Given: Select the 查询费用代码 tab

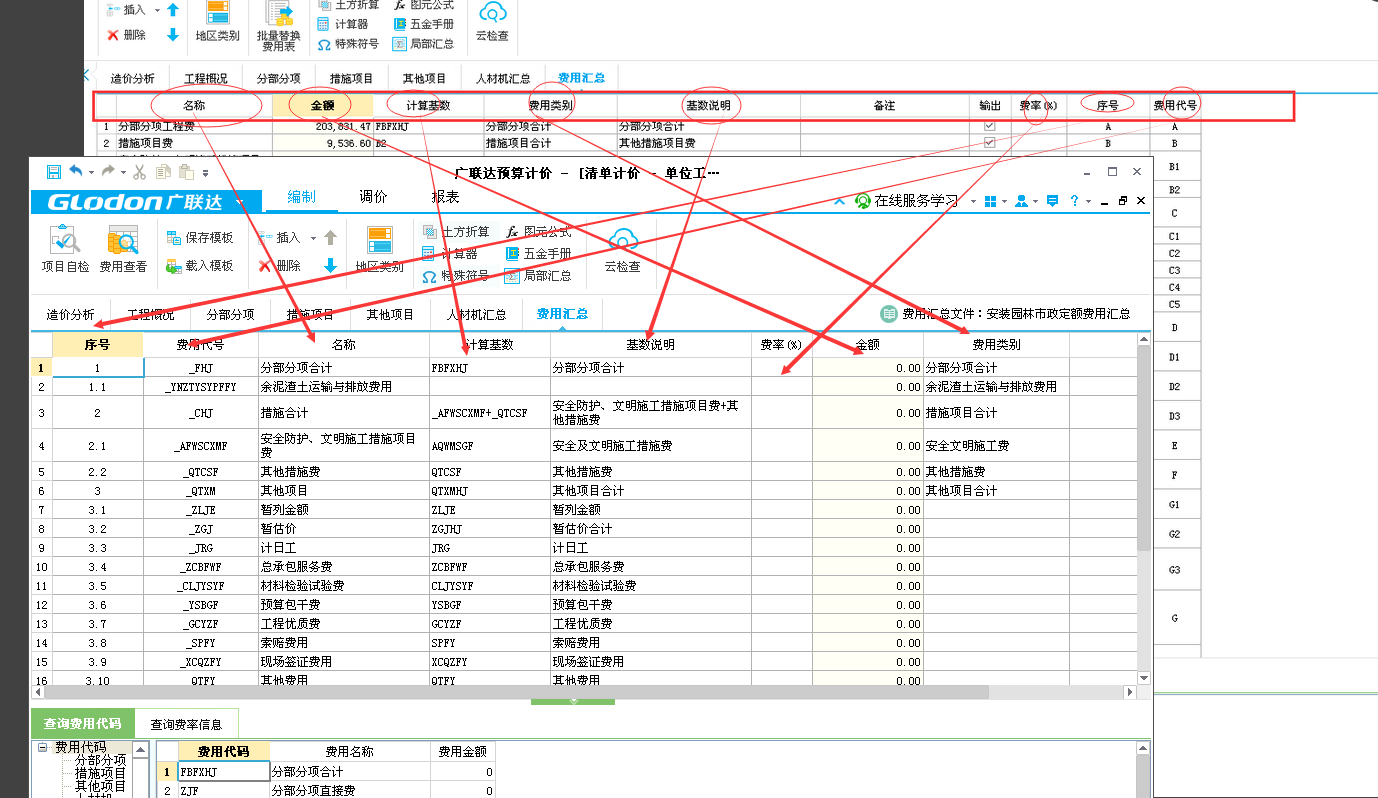Looking at the screenshot, I should [x=82, y=724].
